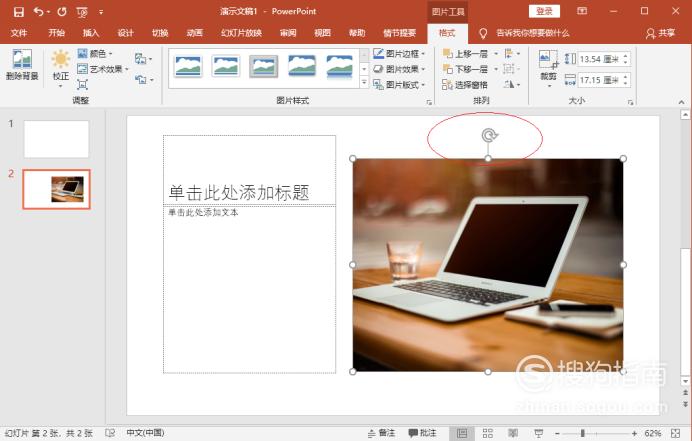Click the Remove Background (删除背景) icon
This screenshot has height=441, width=692.
[x=22, y=65]
